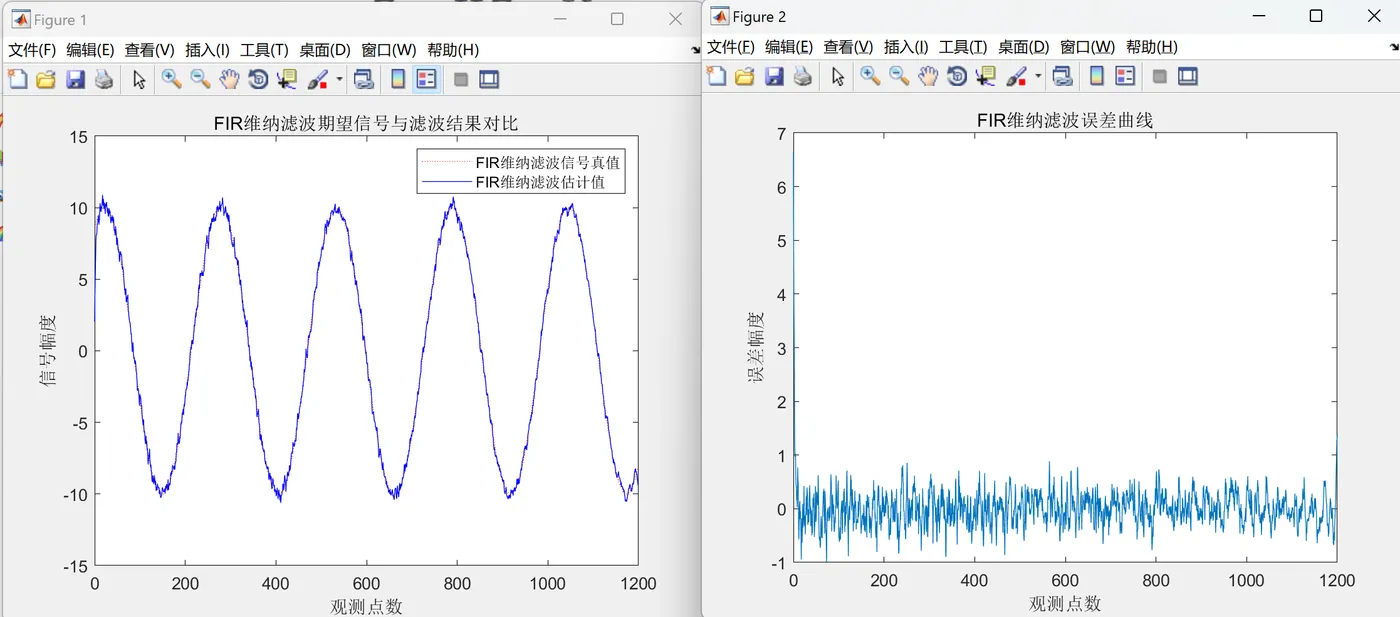Viewport: 1400px width, 617px height.
Task: Open 帮助(H) menu in Figure 2
Action: (x=1152, y=47)
